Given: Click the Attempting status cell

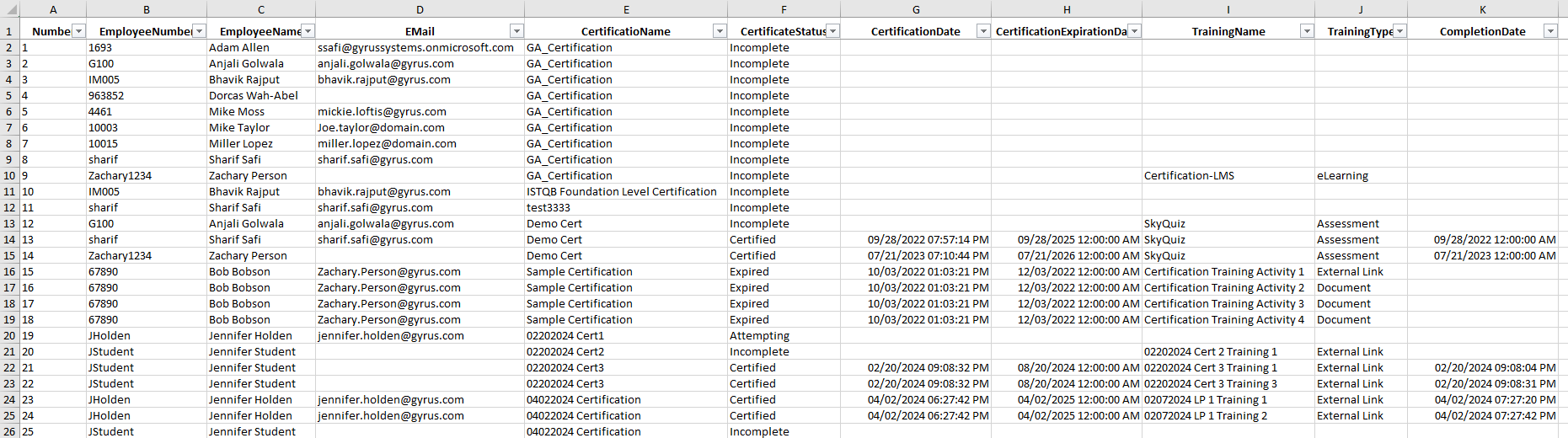Looking at the screenshot, I should (x=759, y=336).
